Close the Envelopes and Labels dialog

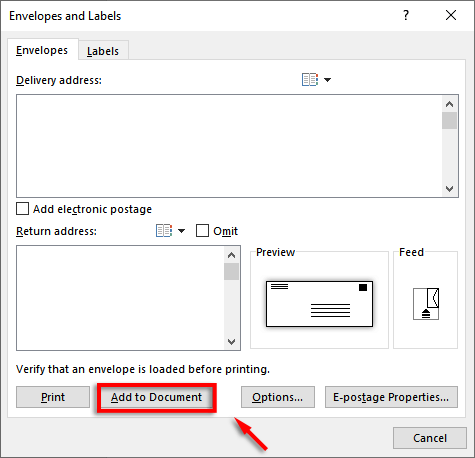coord(451,15)
